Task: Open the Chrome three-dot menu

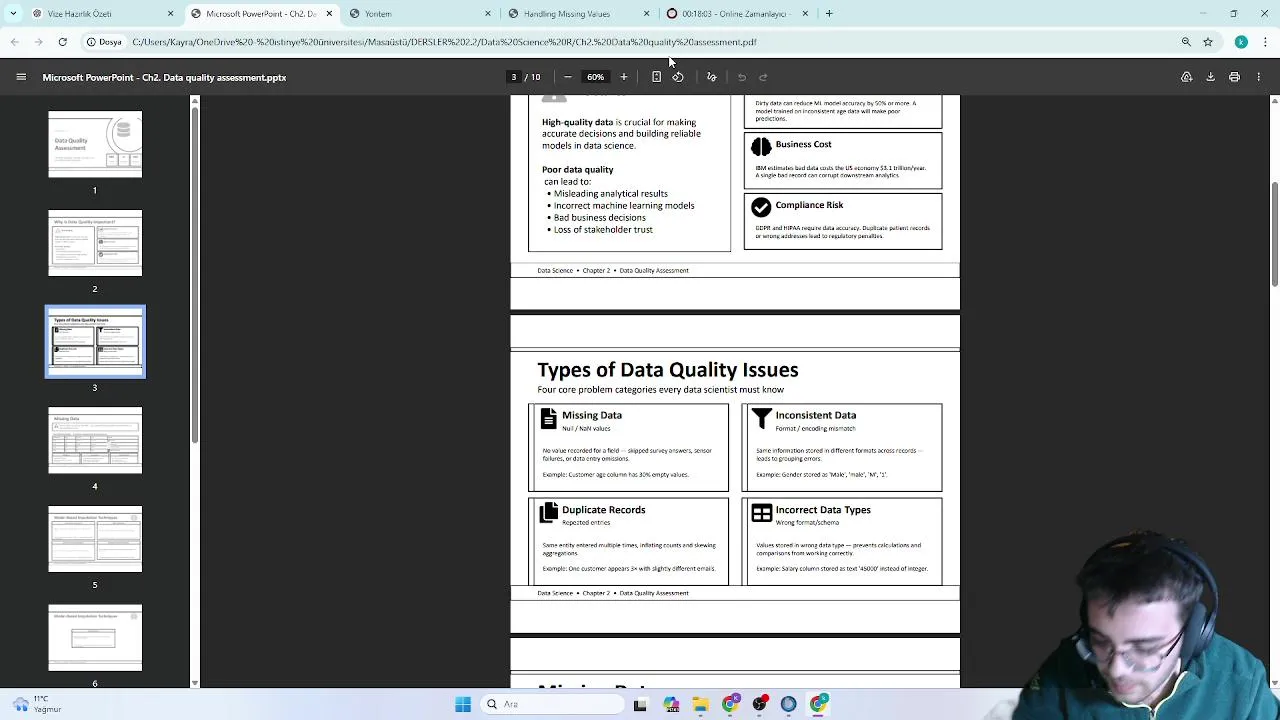Action: [1265, 42]
